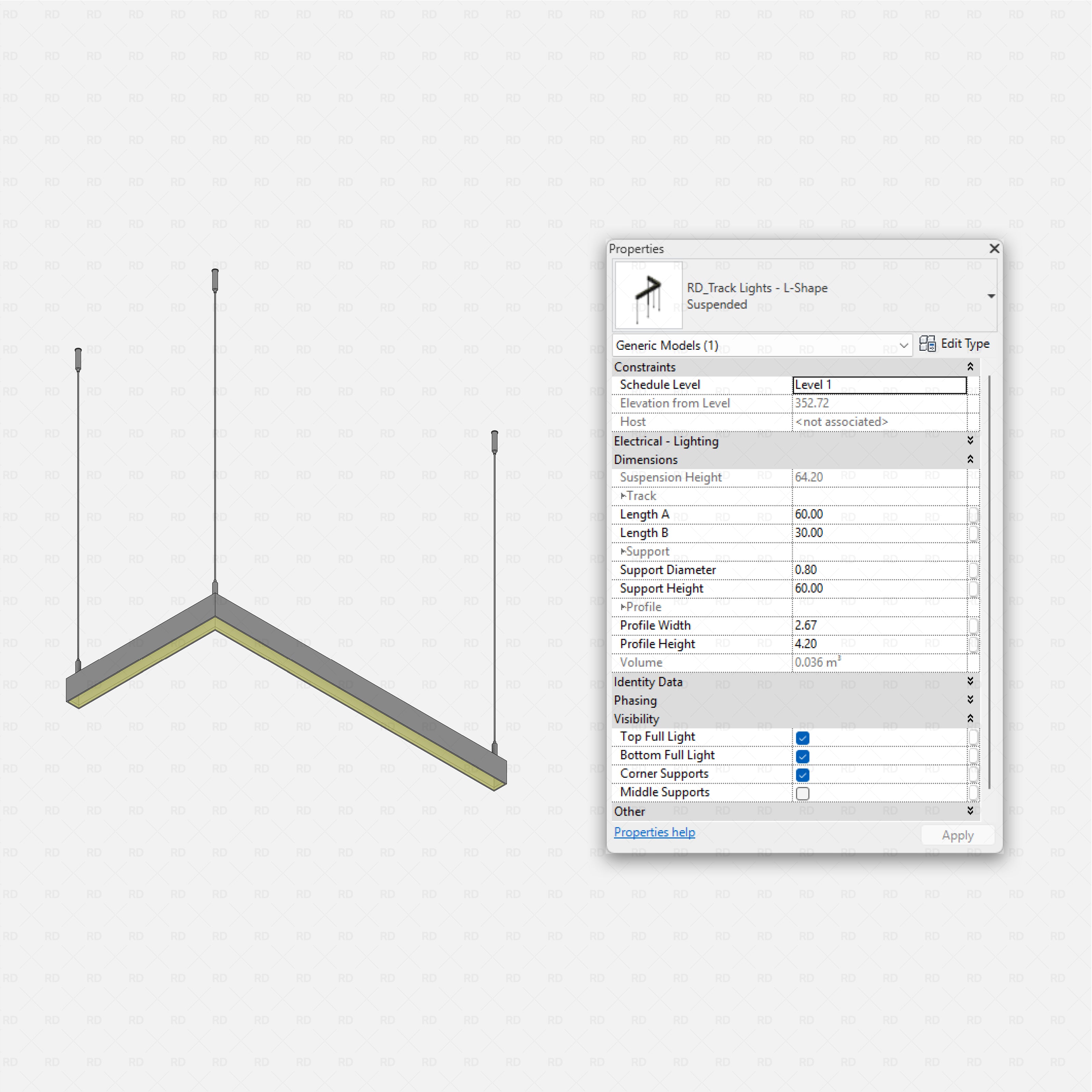The height and width of the screenshot is (1092, 1092).
Task: Click associate parameter button beside Middle Supports
Action: click(x=974, y=793)
